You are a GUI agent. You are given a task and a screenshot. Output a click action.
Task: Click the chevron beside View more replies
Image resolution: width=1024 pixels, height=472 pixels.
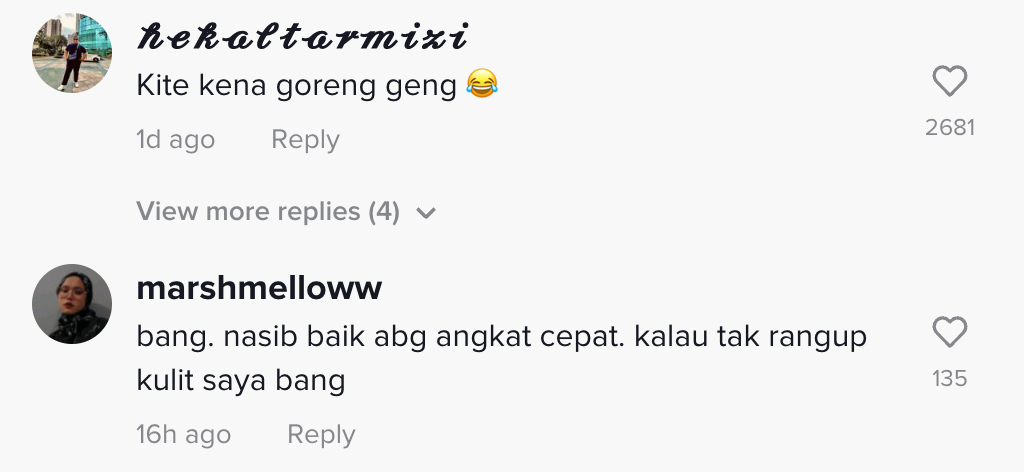click(426, 213)
